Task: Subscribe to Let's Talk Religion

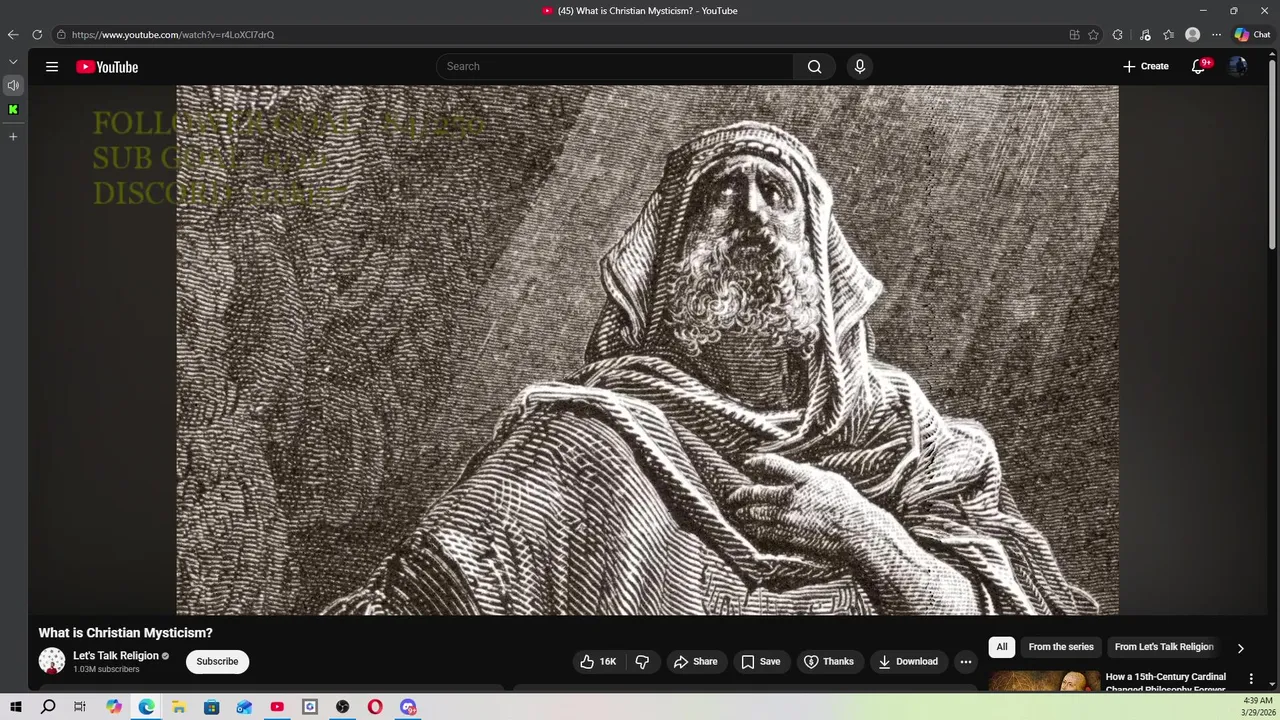Action: point(217,661)
